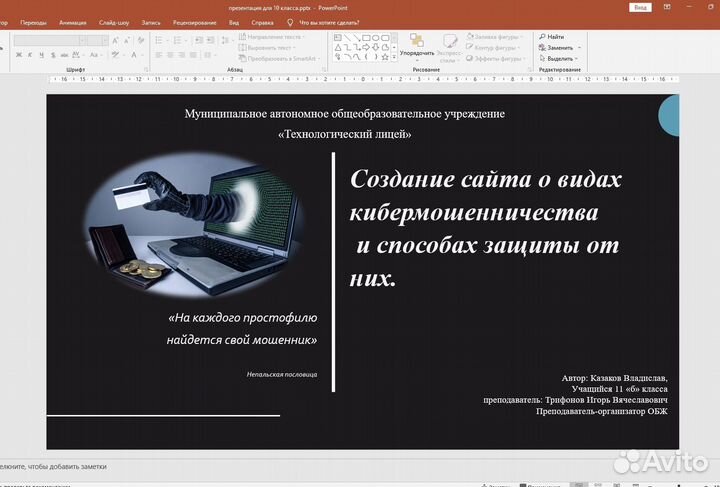Viewport: 720px width, 487px height.
Task: Switch to the Слайд-шоу tab
Action: (x=114, y=22)
